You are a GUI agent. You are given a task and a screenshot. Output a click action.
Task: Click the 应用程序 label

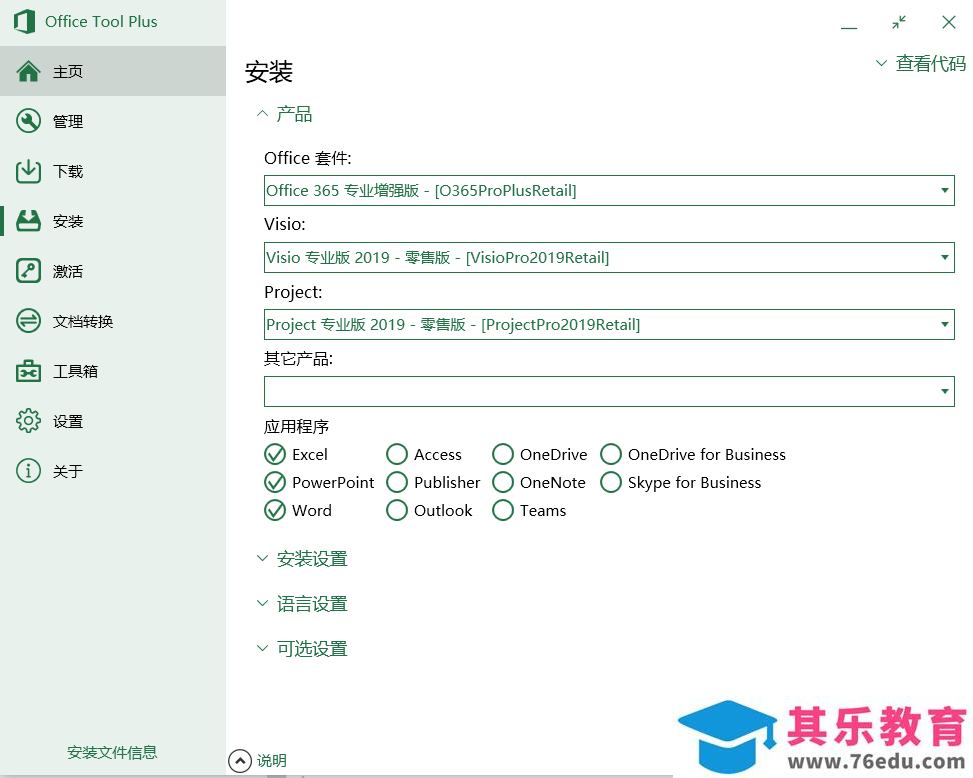297,427
